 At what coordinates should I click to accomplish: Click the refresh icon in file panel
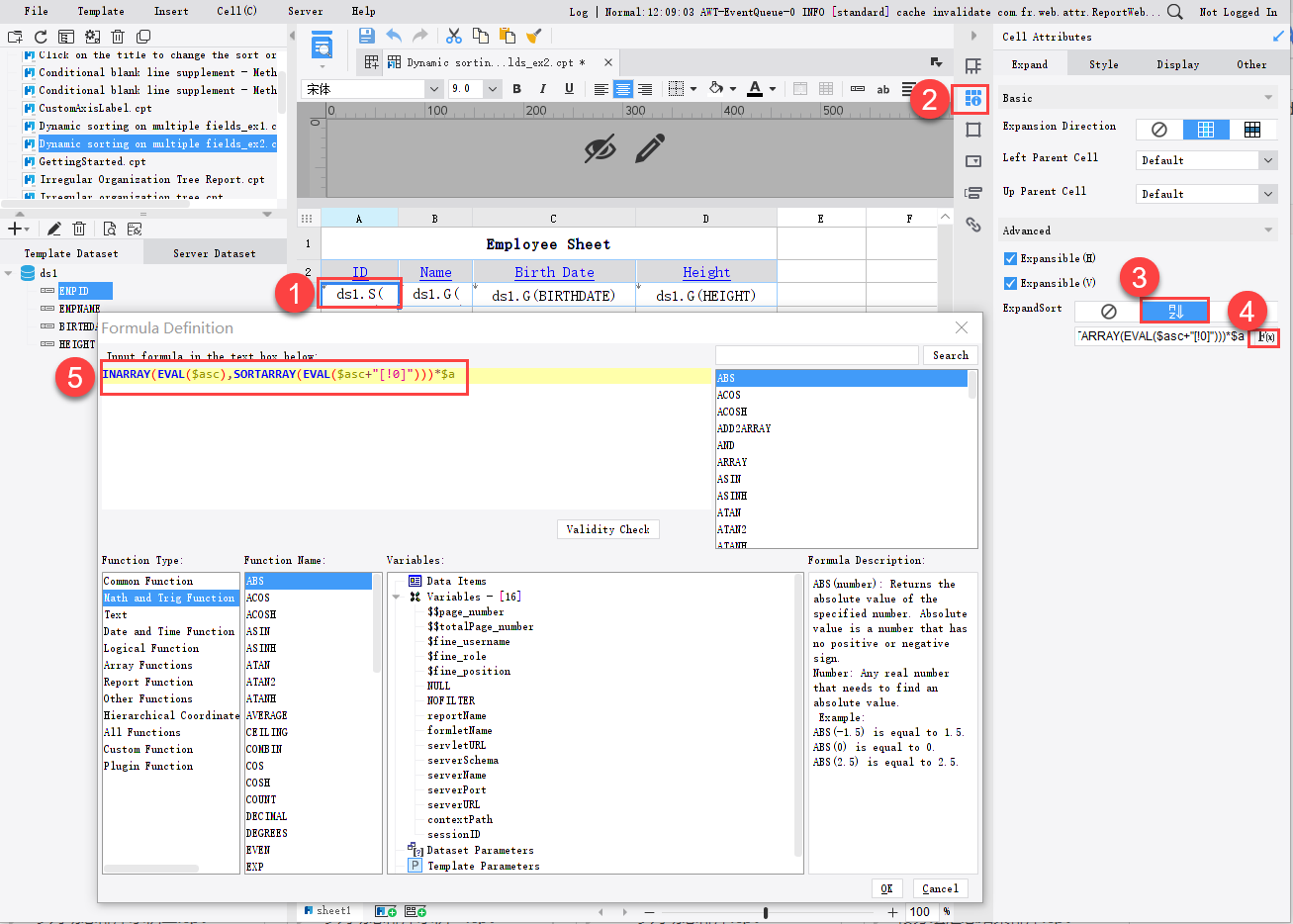(41, 37)
